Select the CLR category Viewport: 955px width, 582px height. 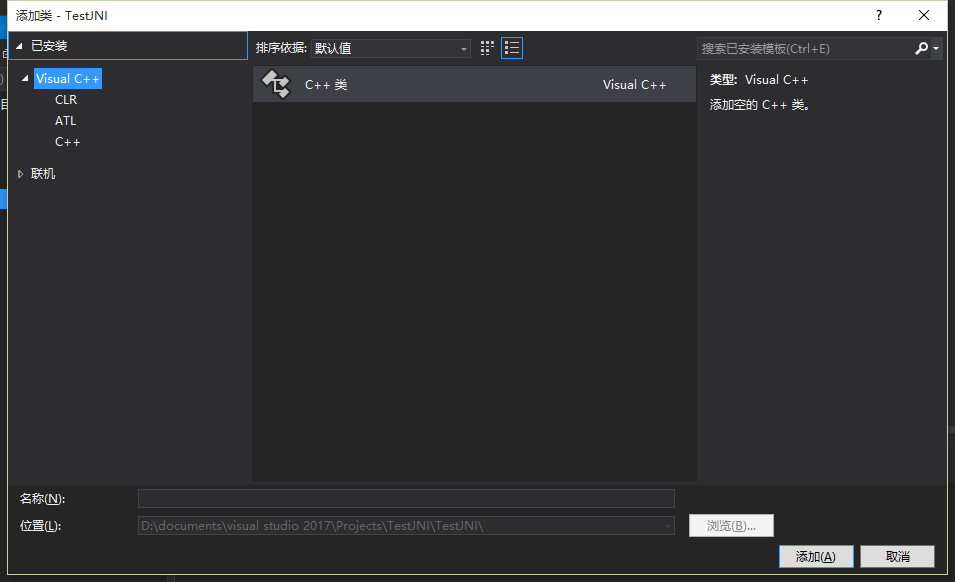point(66,100)
